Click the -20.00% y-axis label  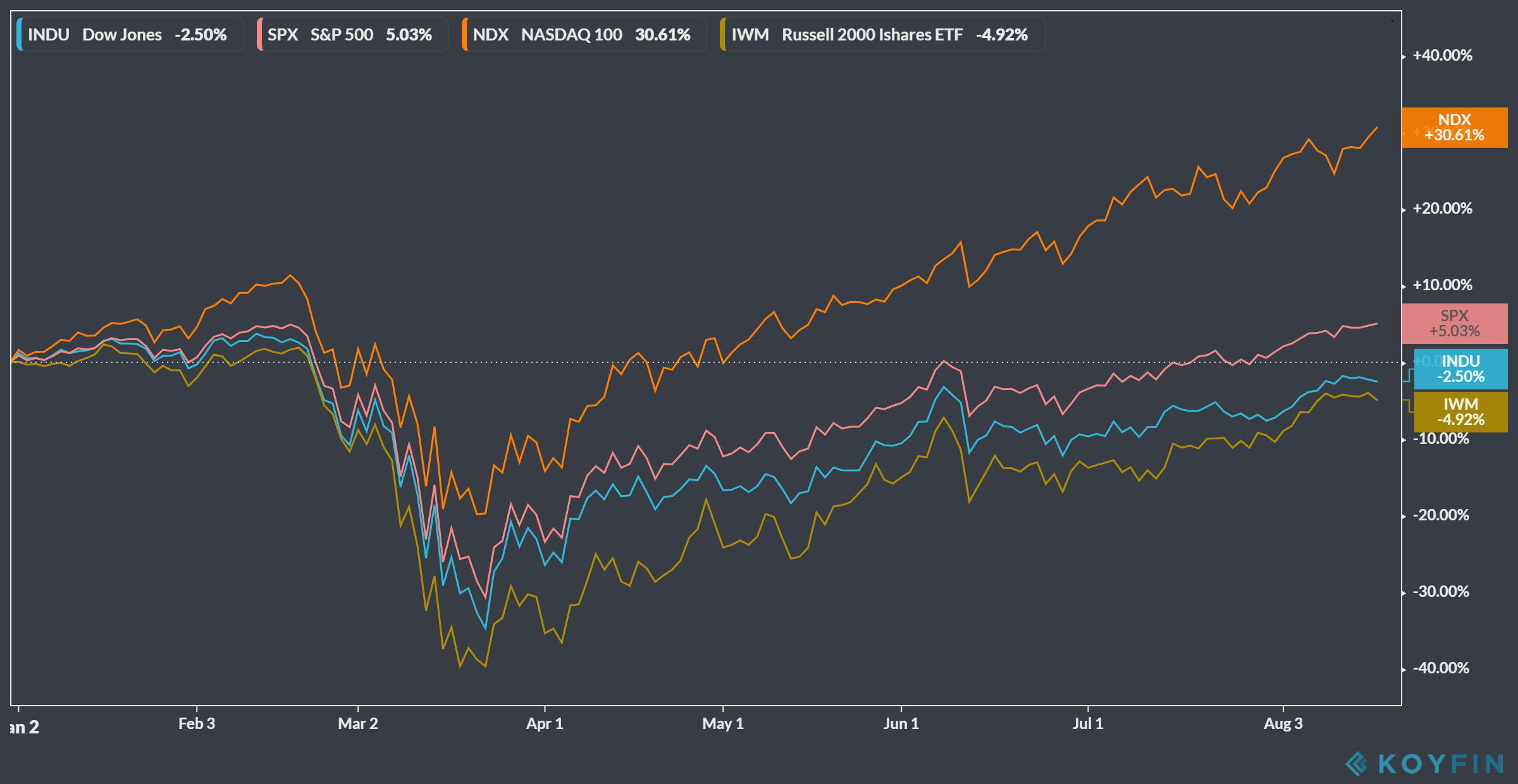(1441, 515)
